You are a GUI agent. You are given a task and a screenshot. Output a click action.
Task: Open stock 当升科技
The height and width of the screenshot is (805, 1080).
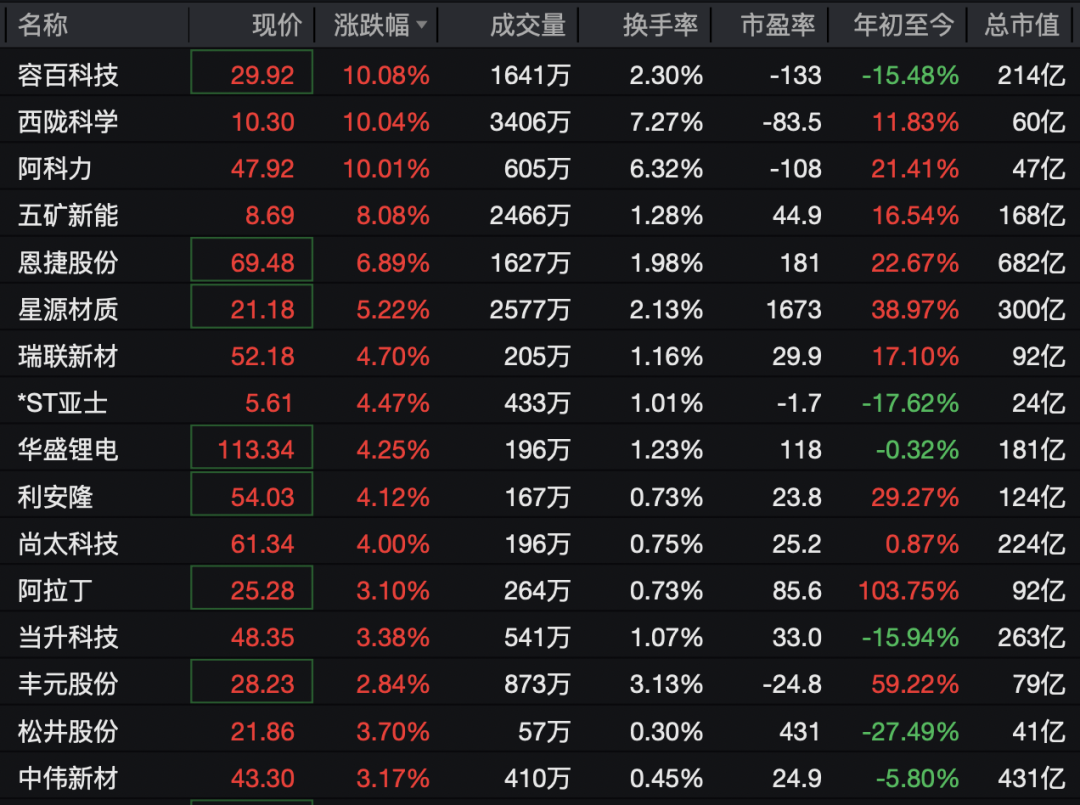pos(68,637)
